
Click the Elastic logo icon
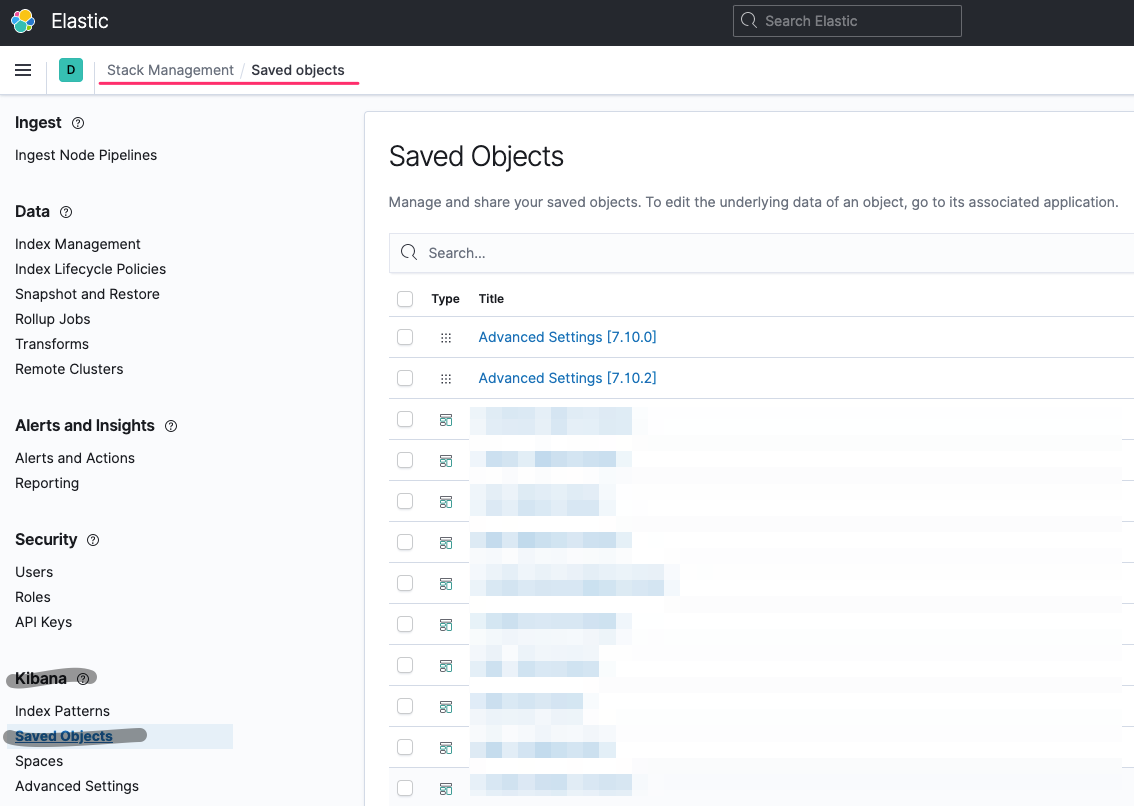(22, 20)
